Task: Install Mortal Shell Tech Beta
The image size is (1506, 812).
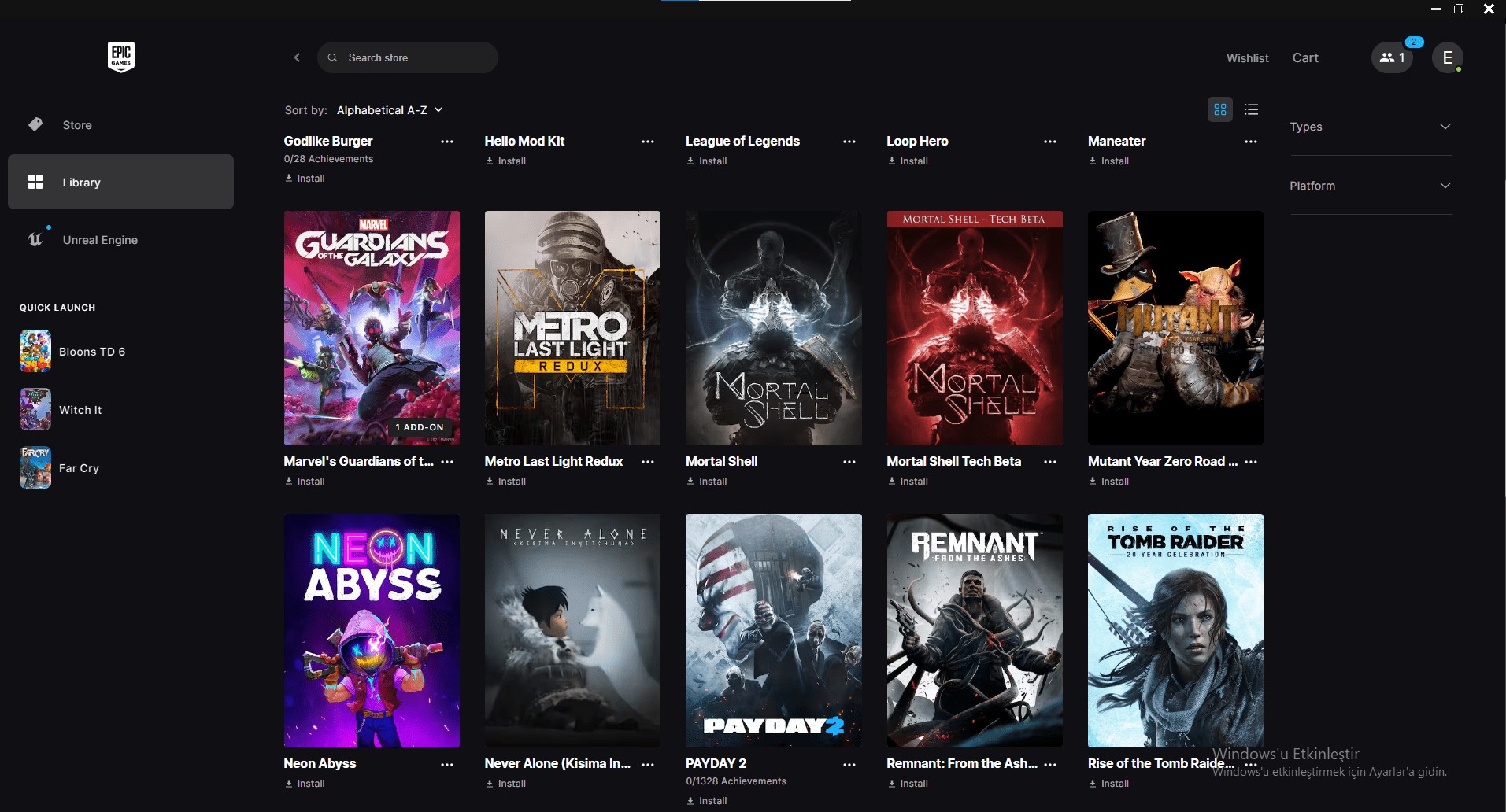Action: coord(908,482)
